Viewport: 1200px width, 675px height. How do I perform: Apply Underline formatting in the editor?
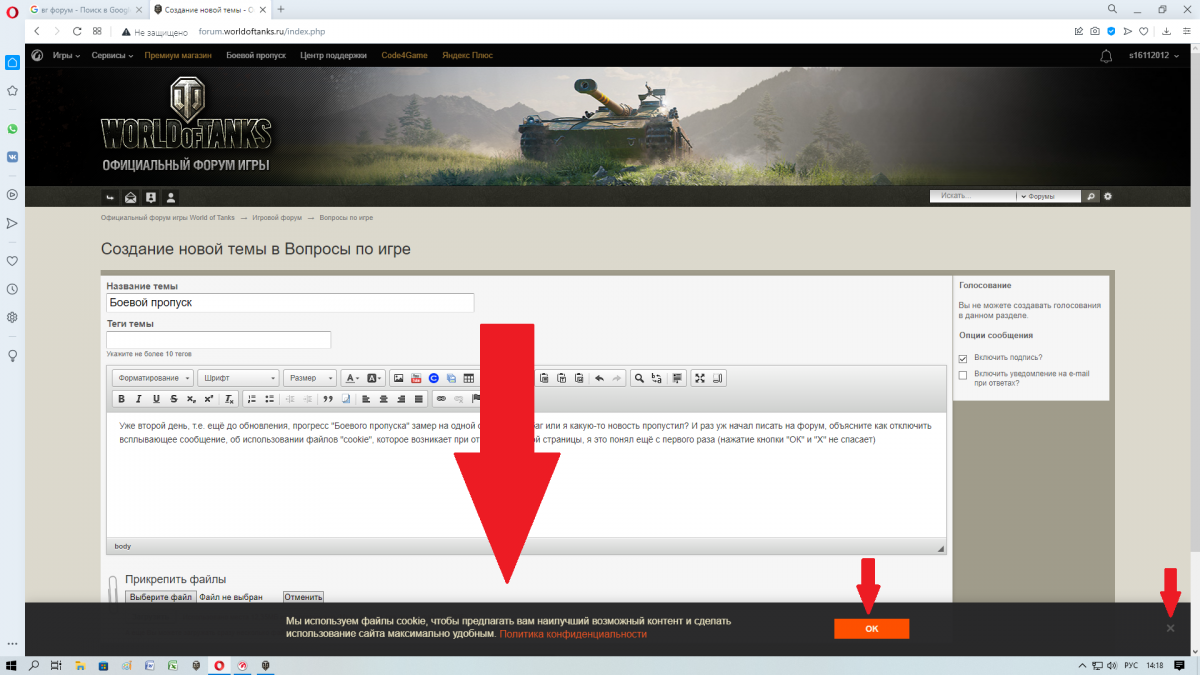156,399
